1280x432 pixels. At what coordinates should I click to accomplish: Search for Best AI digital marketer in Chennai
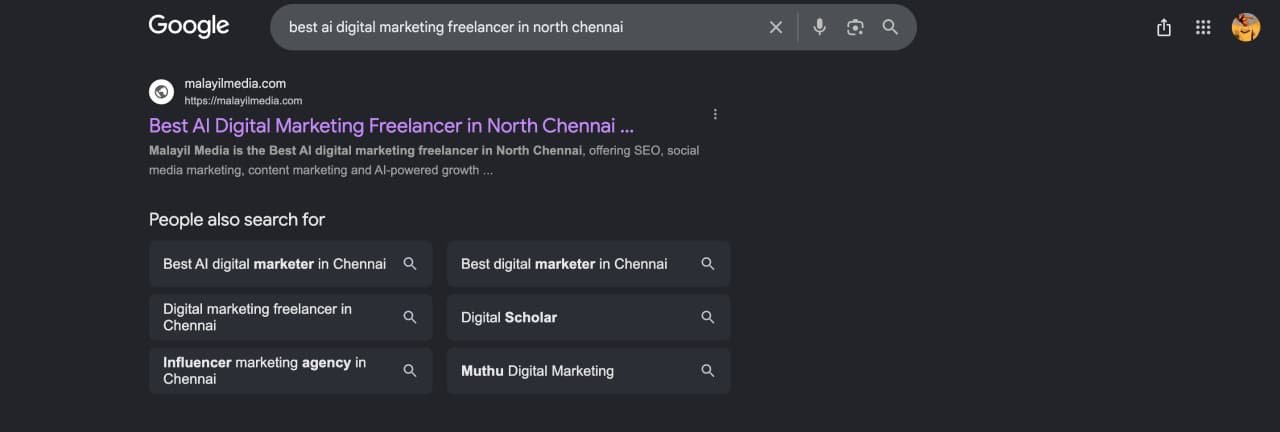pos(290,264)
